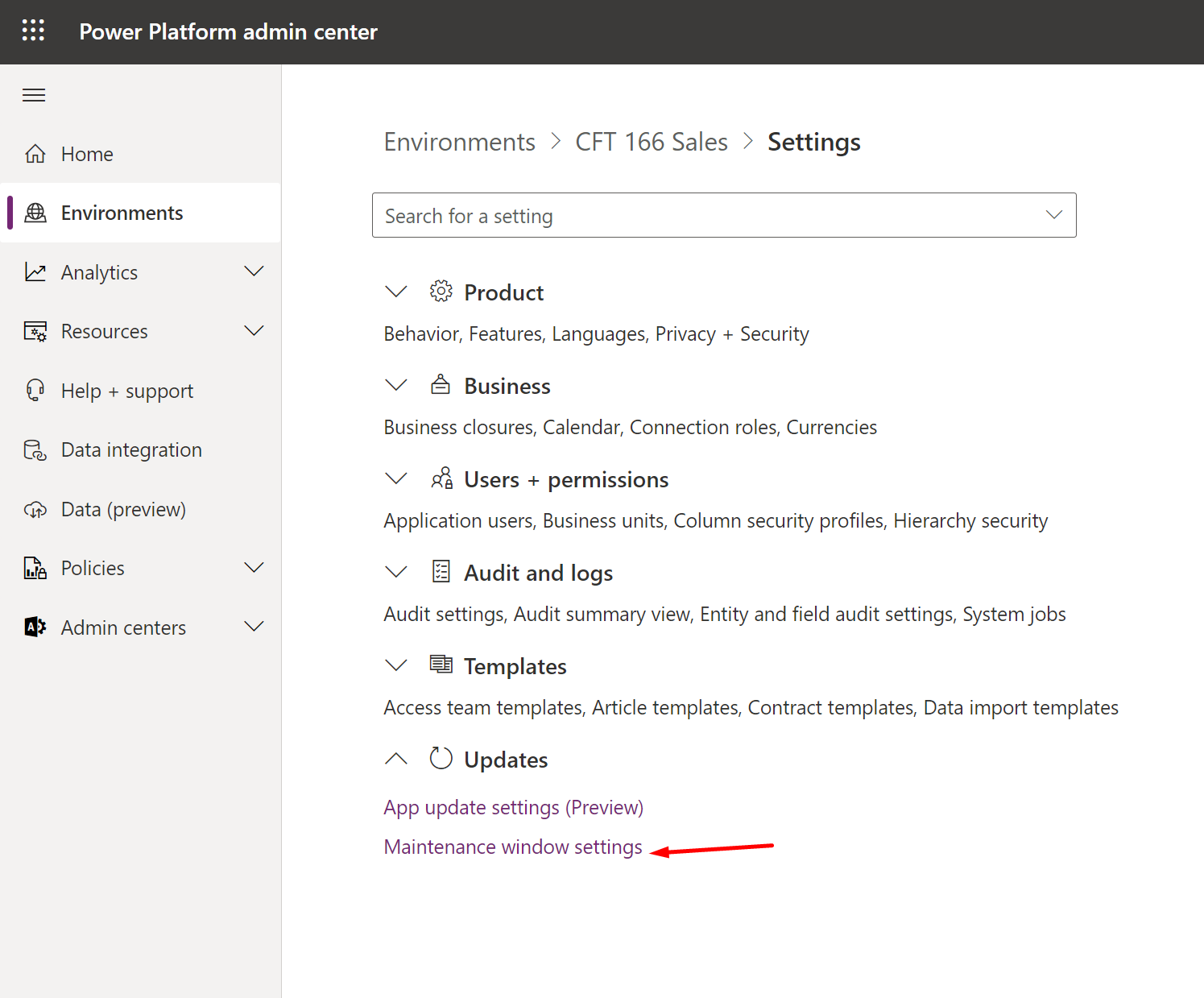This screenshot has height=998, width=1204.
Task: Expand the Admin centers section
Action: click(x=254, y=626)
